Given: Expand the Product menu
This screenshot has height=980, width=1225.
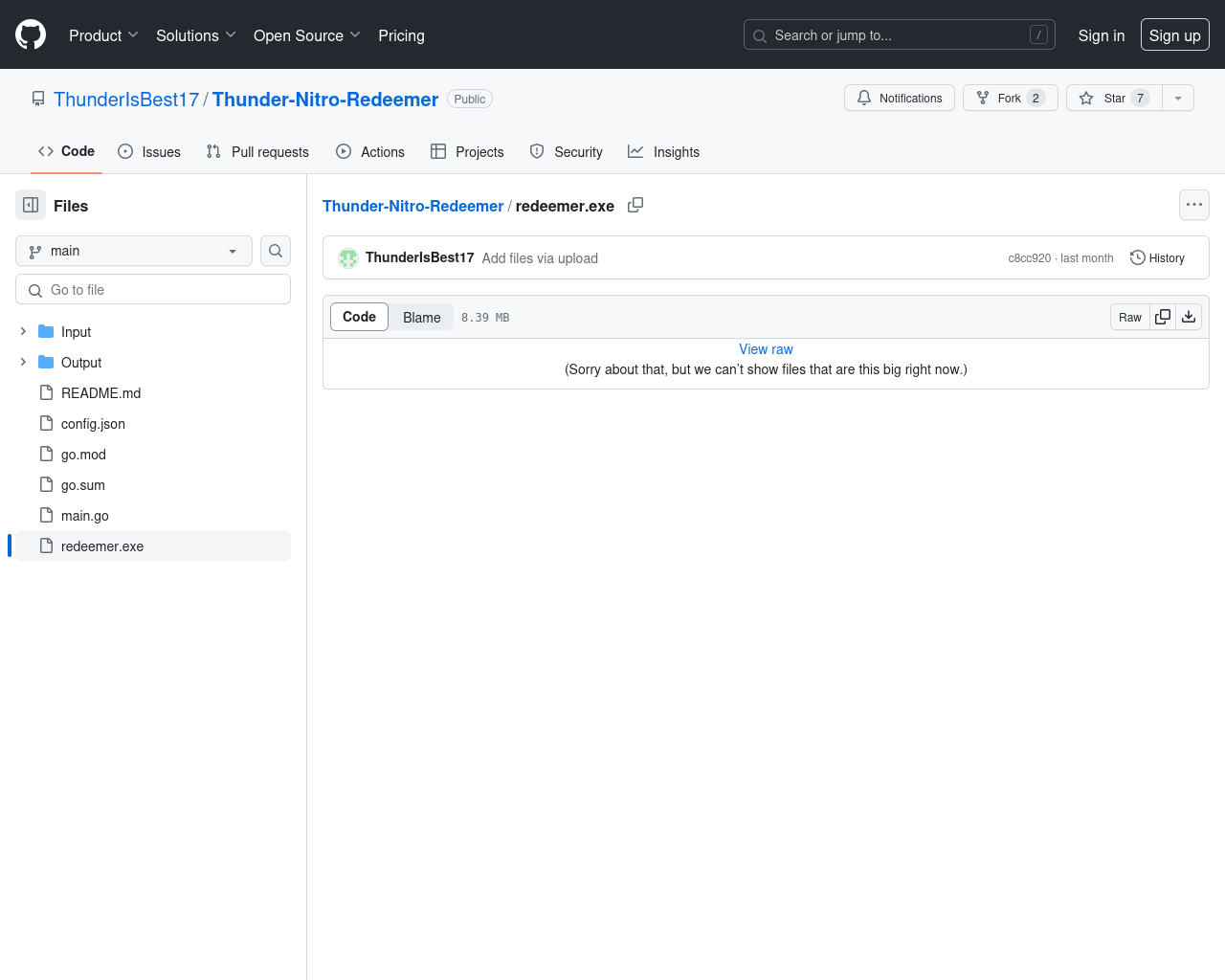Looking at the screenshot, I should [x=103, y=35].
